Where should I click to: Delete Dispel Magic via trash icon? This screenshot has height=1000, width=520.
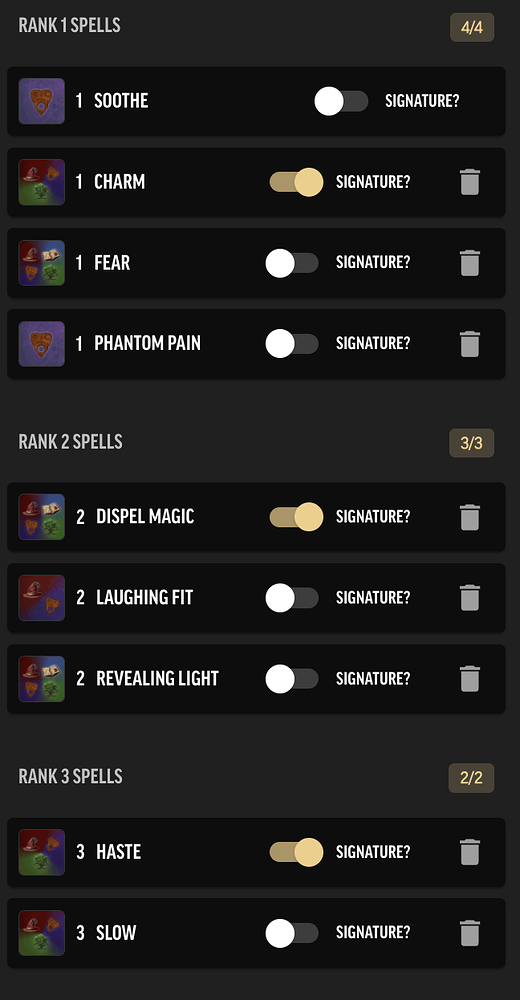point(470,517)
